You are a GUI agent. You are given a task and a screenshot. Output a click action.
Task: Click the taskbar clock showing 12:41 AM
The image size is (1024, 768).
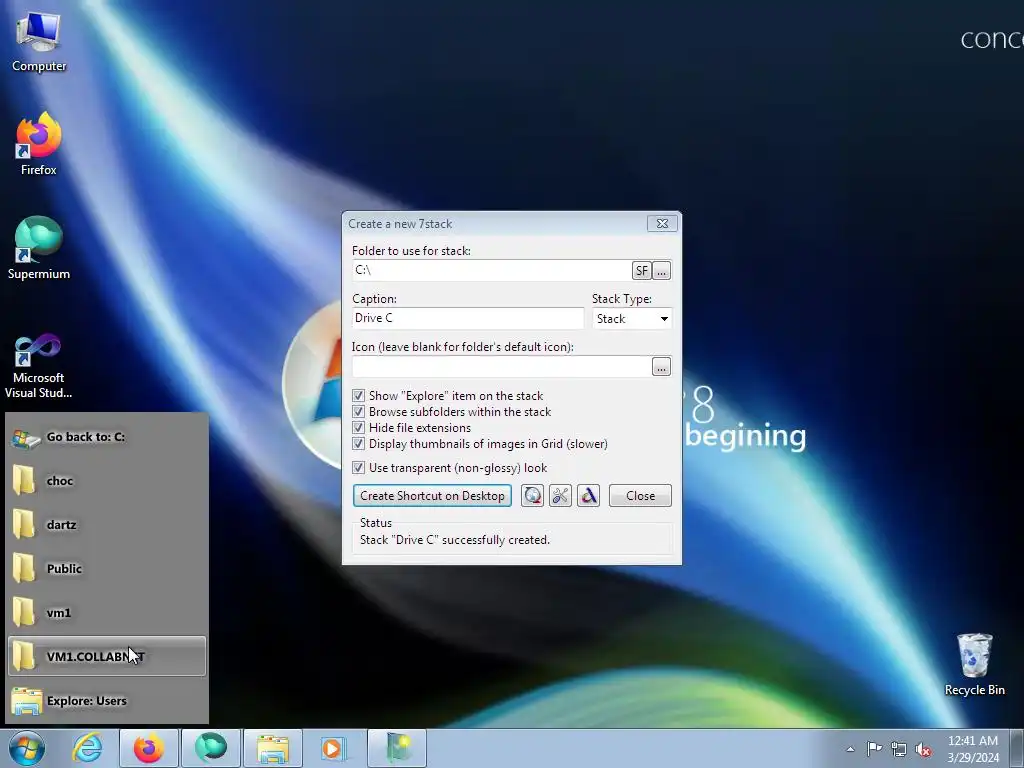point(972,749)
